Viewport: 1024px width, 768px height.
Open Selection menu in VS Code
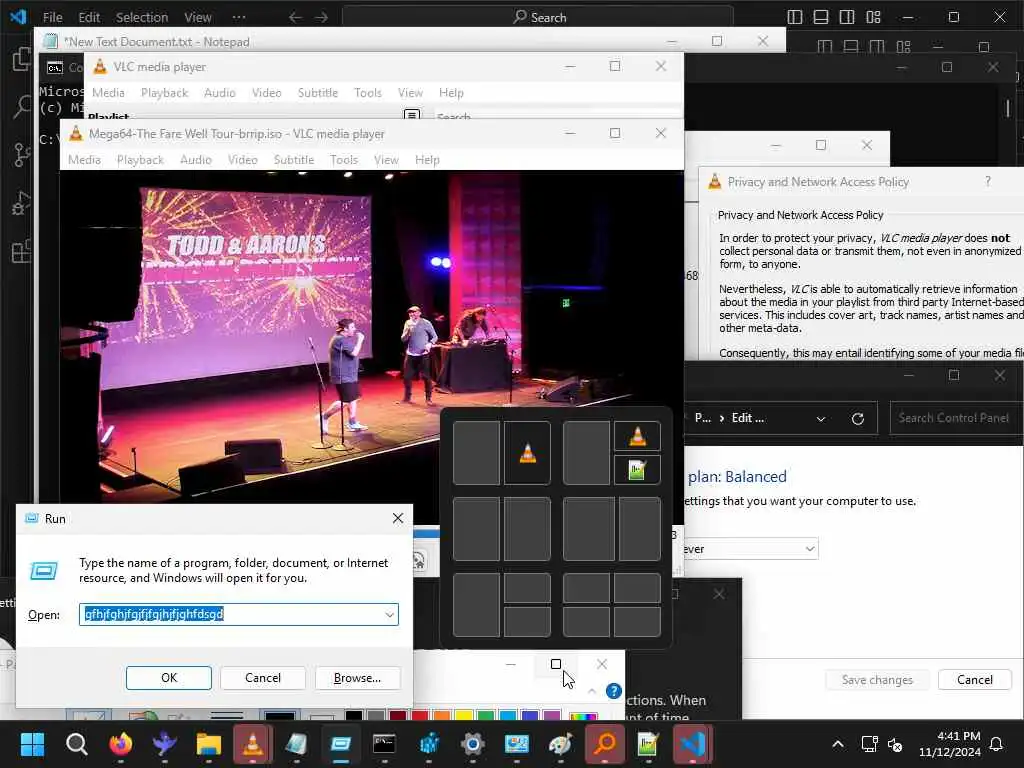pyautogui.click(x=142, y=18)
